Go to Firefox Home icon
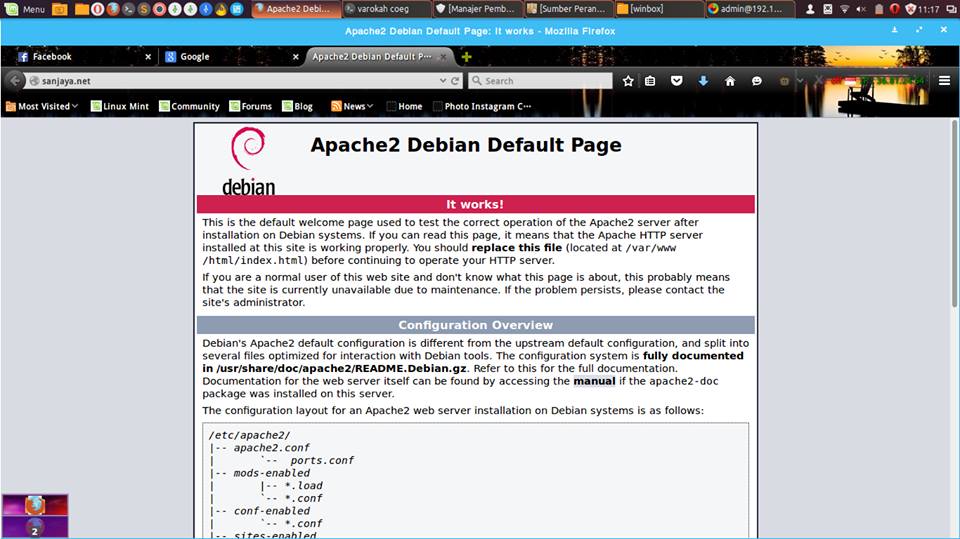Image resolution: width=960 pixels, height=539 pixels. (730, 81)
